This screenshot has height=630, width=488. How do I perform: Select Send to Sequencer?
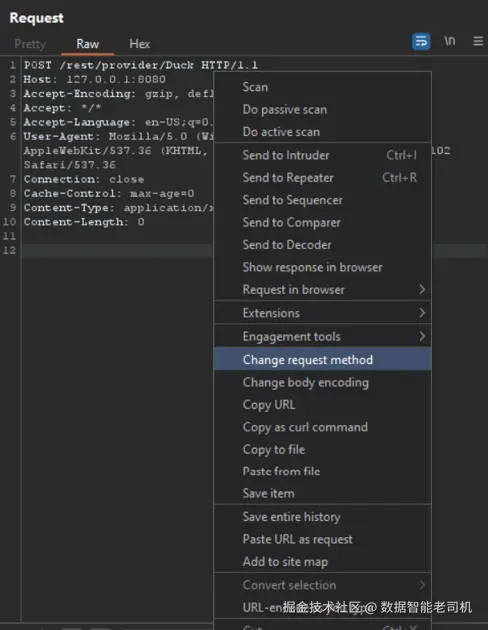[323, 200]
